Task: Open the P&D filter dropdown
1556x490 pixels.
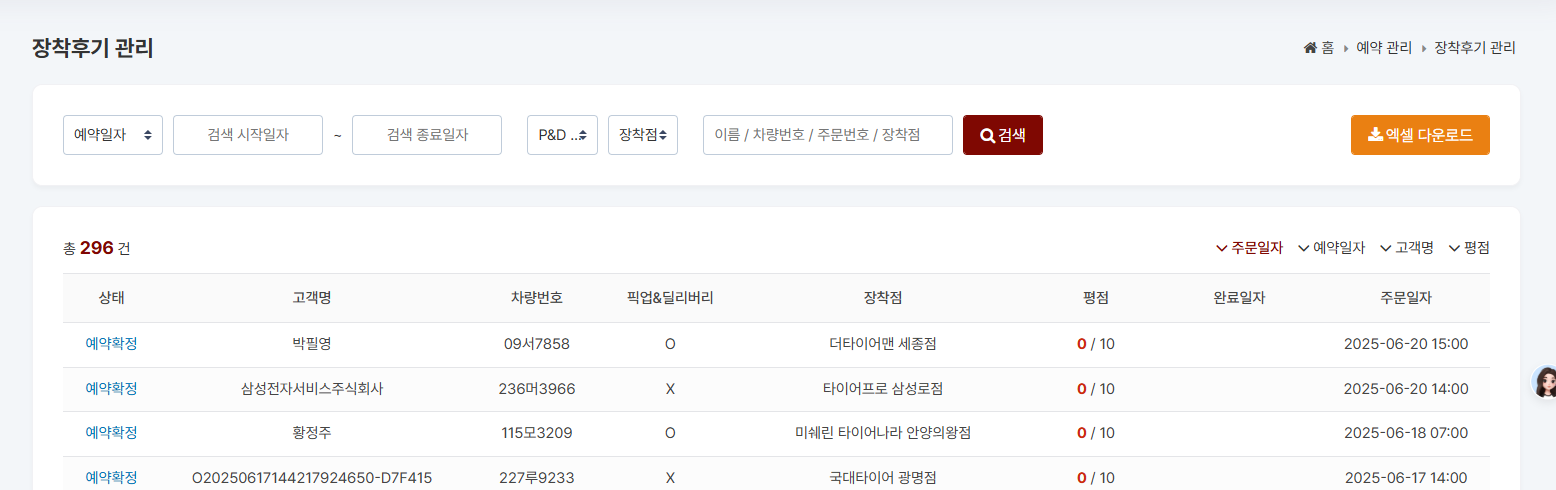Action: tap(562, 135)
